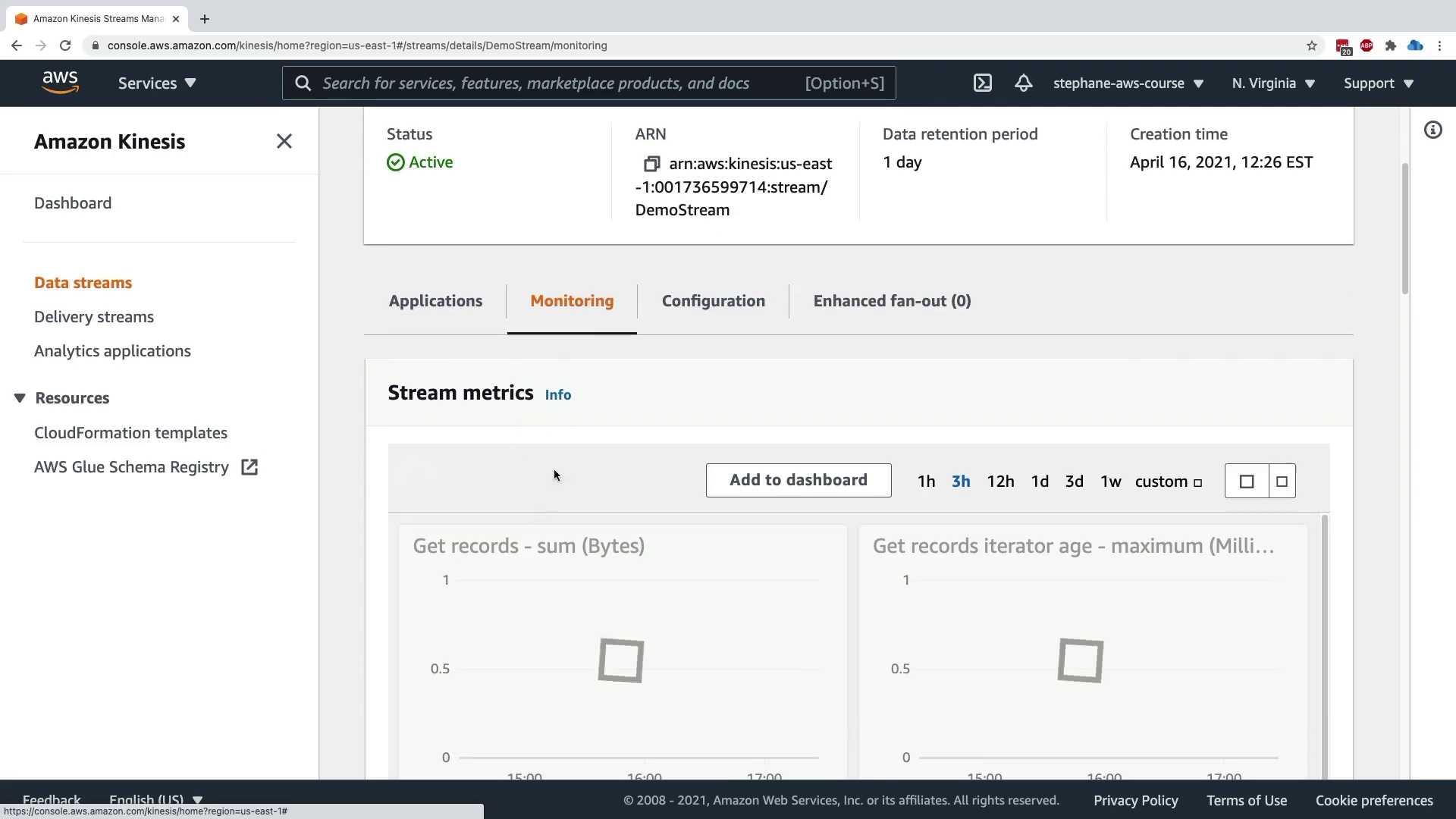Viewport: 1456px width, 819px height.
Task: Click the page vertical scrollbar
Action: (1404, 227)
